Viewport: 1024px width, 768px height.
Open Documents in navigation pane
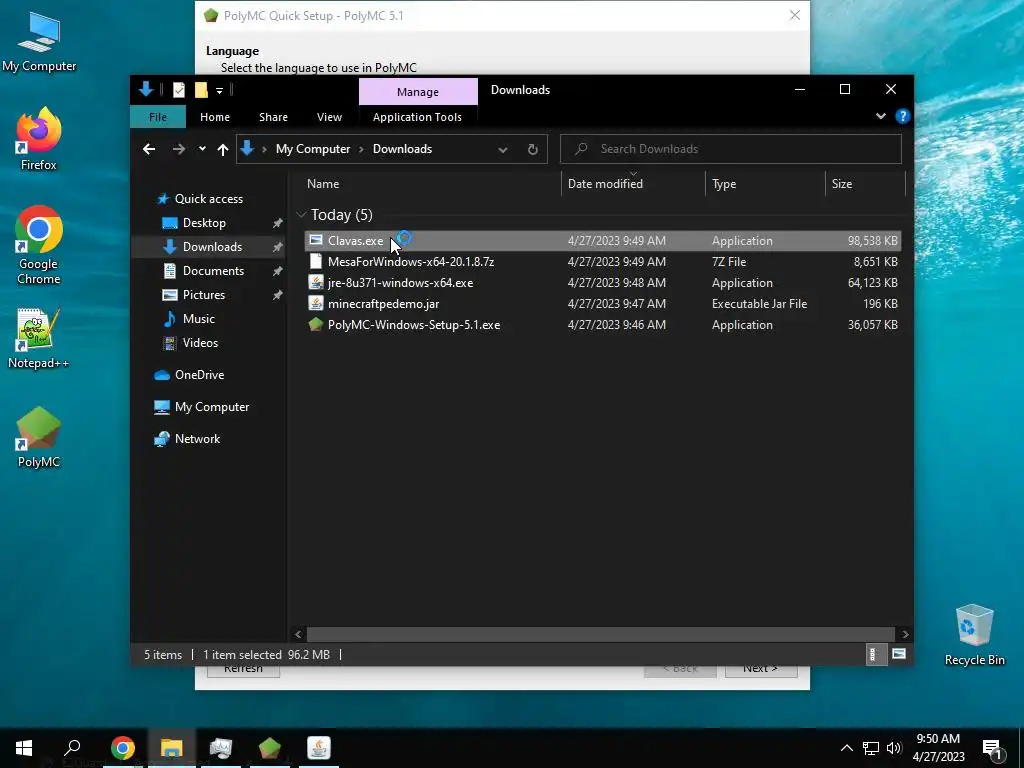tap(213, 270)
